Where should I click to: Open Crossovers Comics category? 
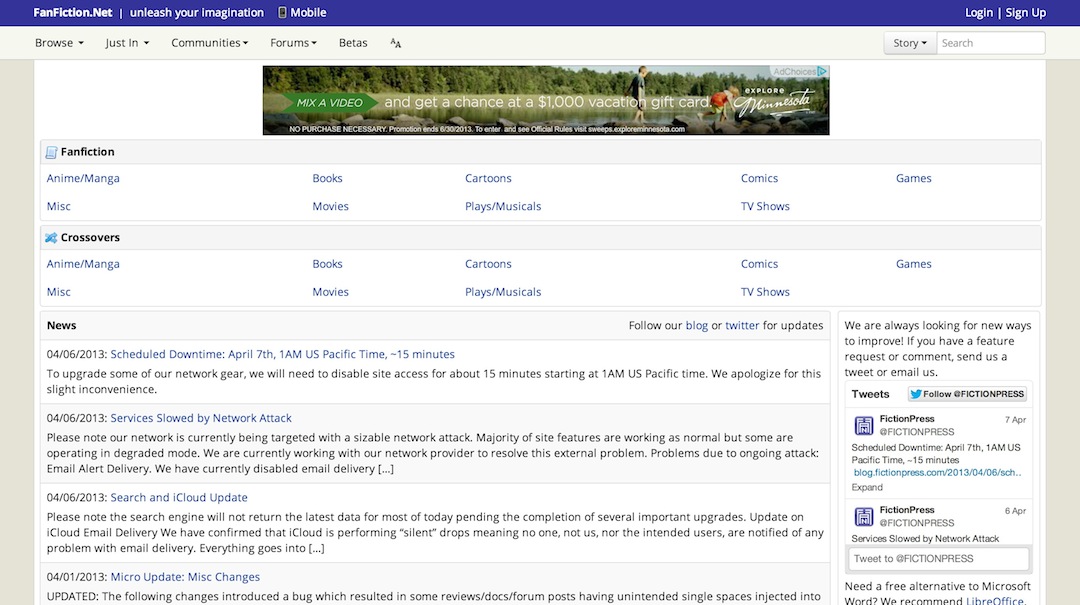pyautogui.click(x=759, y=264)
